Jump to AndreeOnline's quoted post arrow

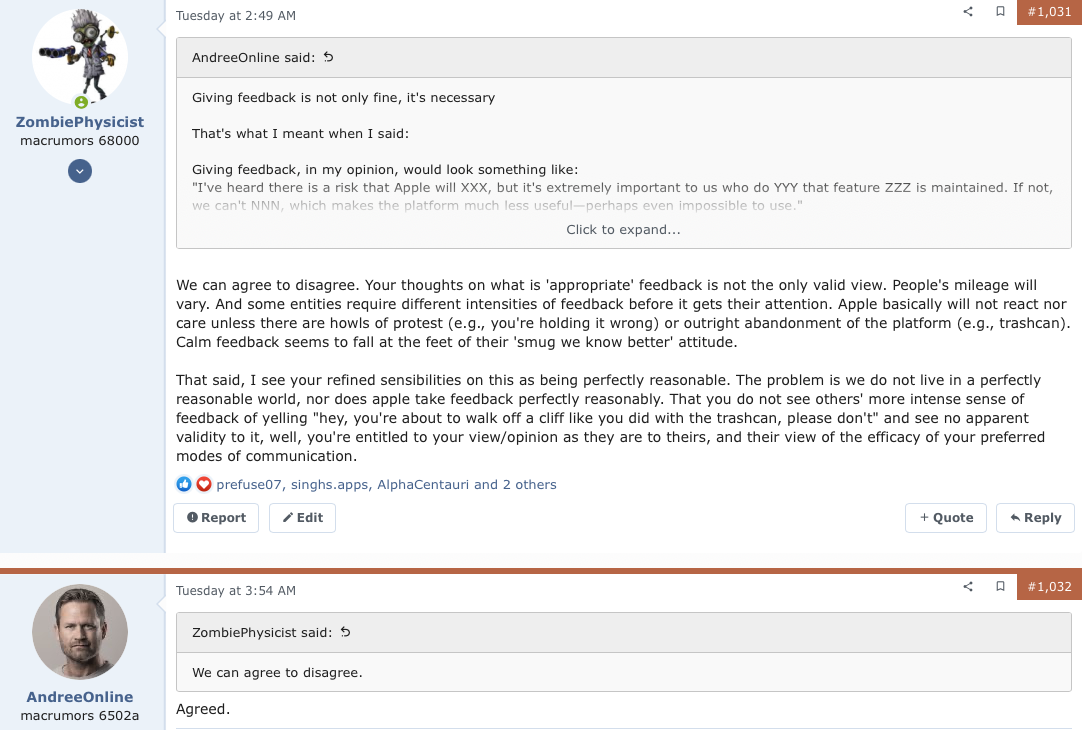pyautogui.click(x=329, y=58)
